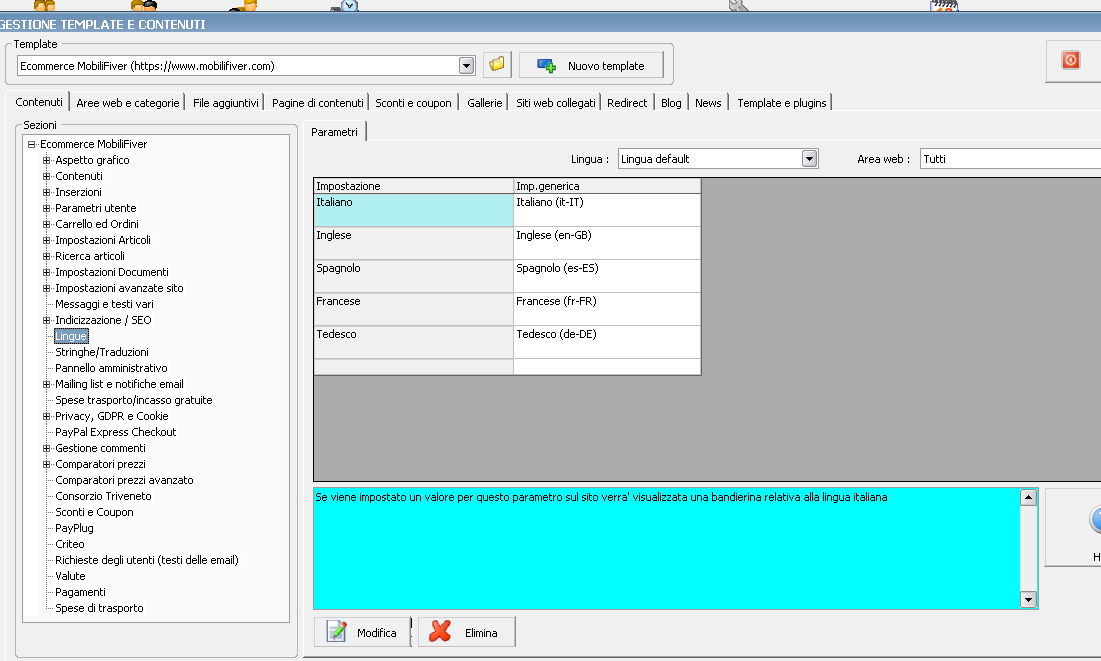This screenshot has height=661, width=1101.
Task: Select Spese di trasporto tree item
Action: coord(99,608)
